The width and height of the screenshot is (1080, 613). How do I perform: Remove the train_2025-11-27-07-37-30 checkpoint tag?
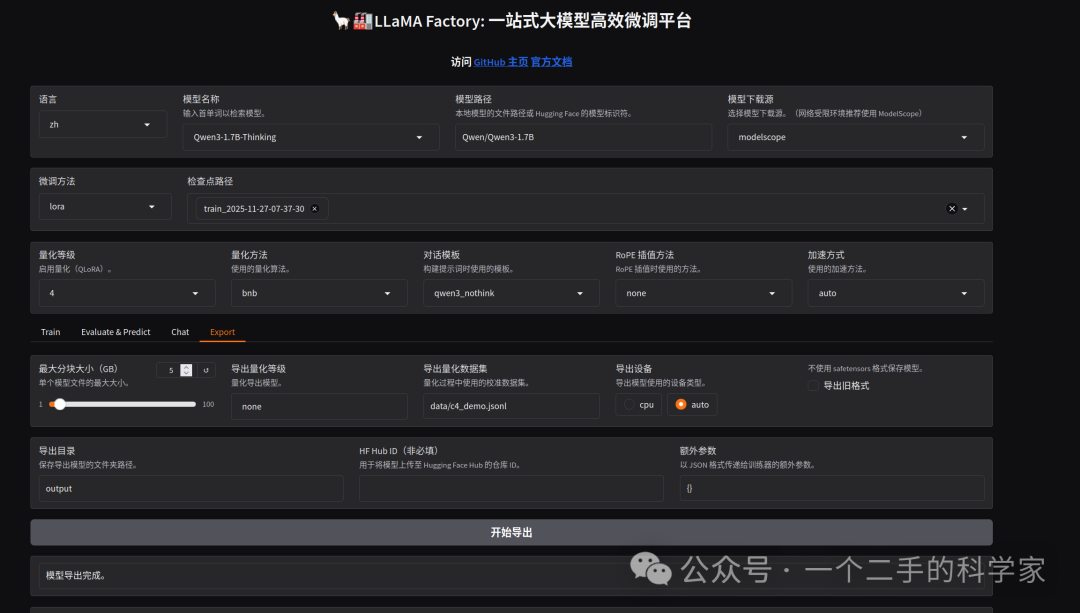coord(315,209)
